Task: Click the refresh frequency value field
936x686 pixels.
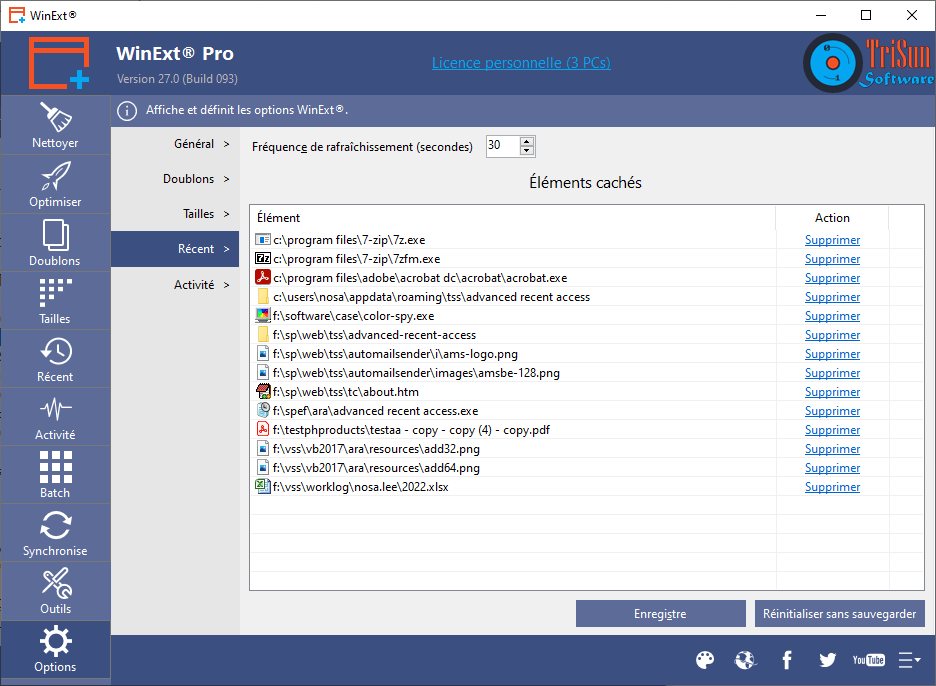Action: coord(503,146)
